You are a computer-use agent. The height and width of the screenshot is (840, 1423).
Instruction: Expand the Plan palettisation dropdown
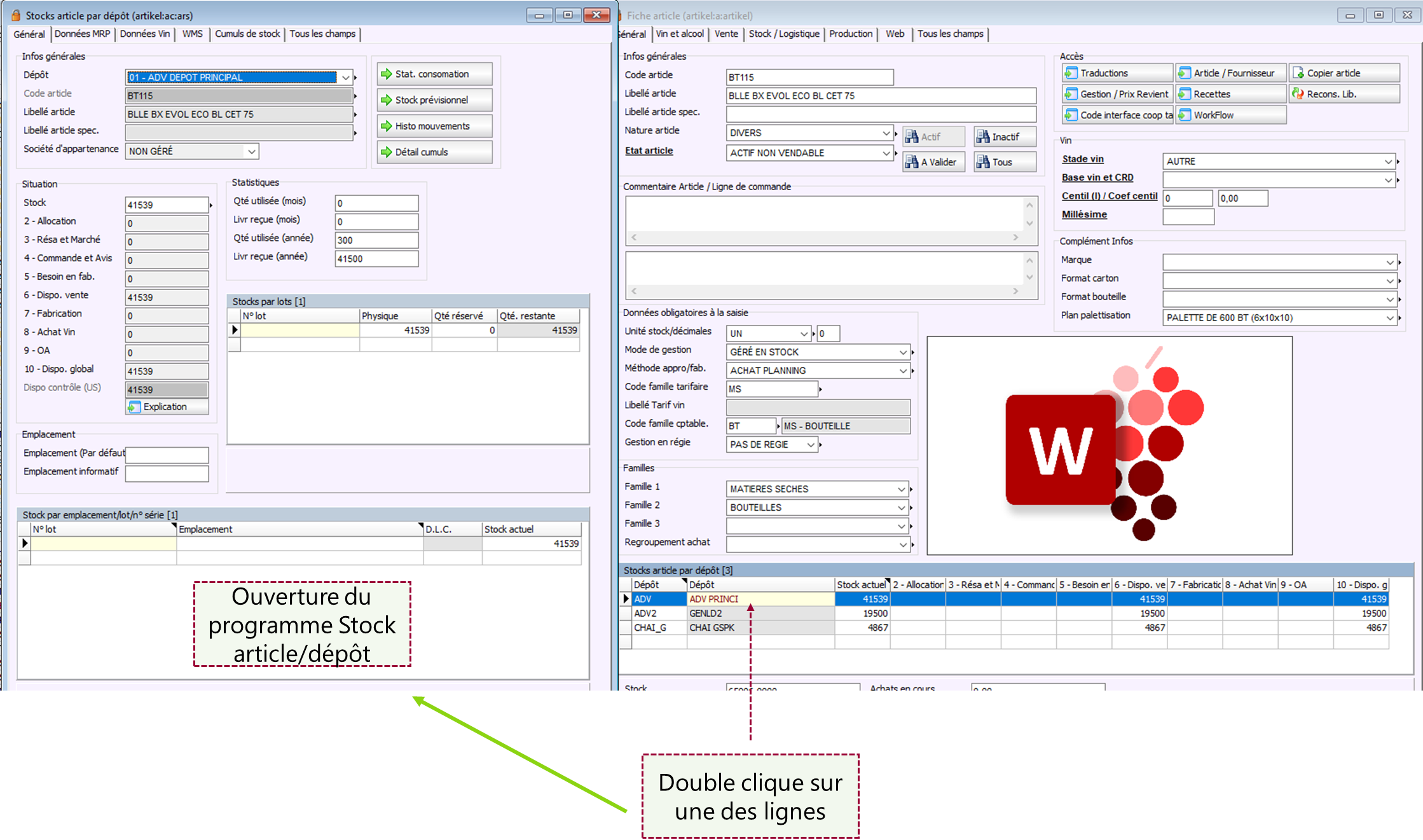(x=1389, y=318)
